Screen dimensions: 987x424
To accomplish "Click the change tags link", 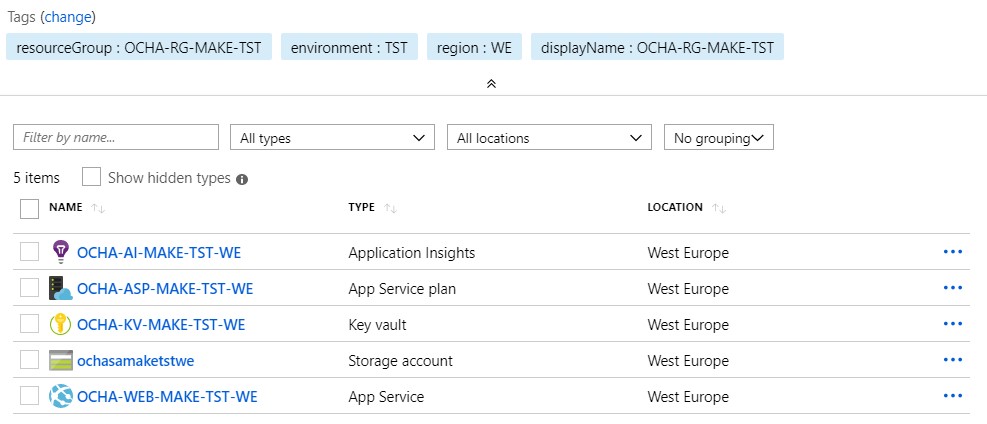I will click(x=68, y=17).
